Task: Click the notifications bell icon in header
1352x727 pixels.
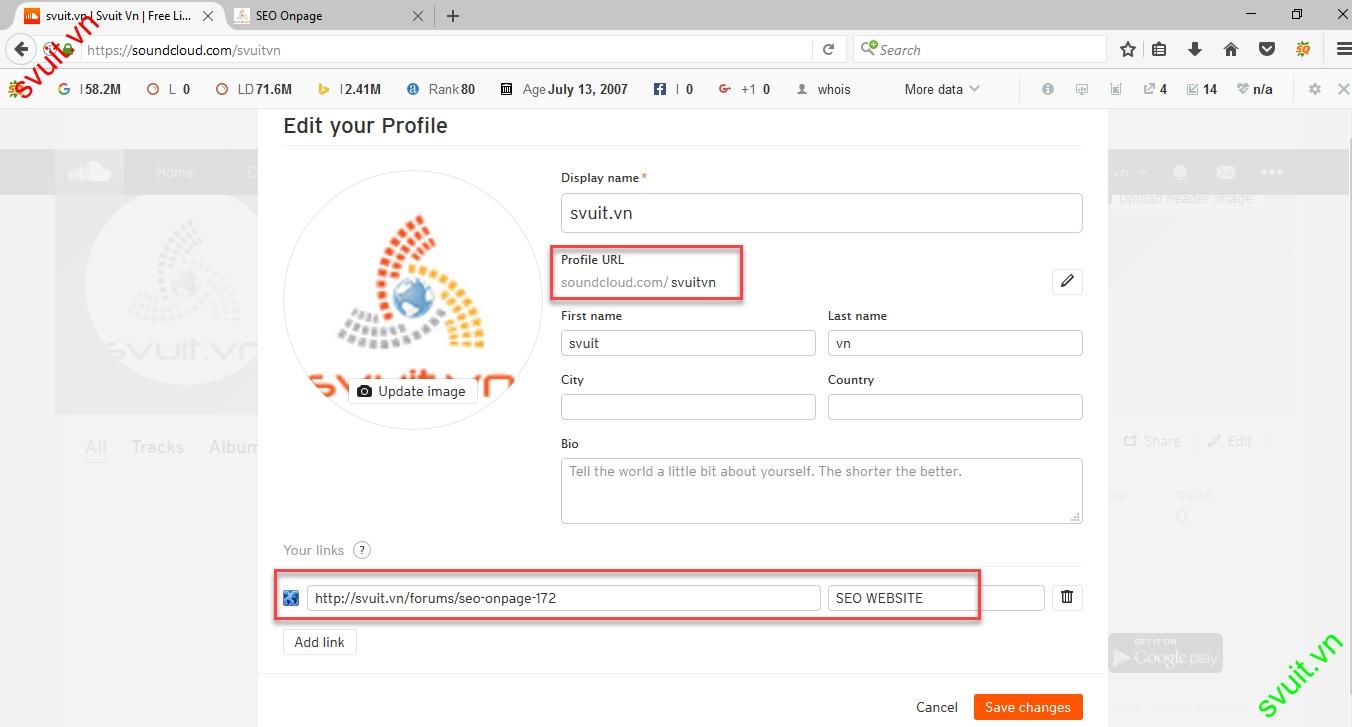Action: coord(1181,172)
